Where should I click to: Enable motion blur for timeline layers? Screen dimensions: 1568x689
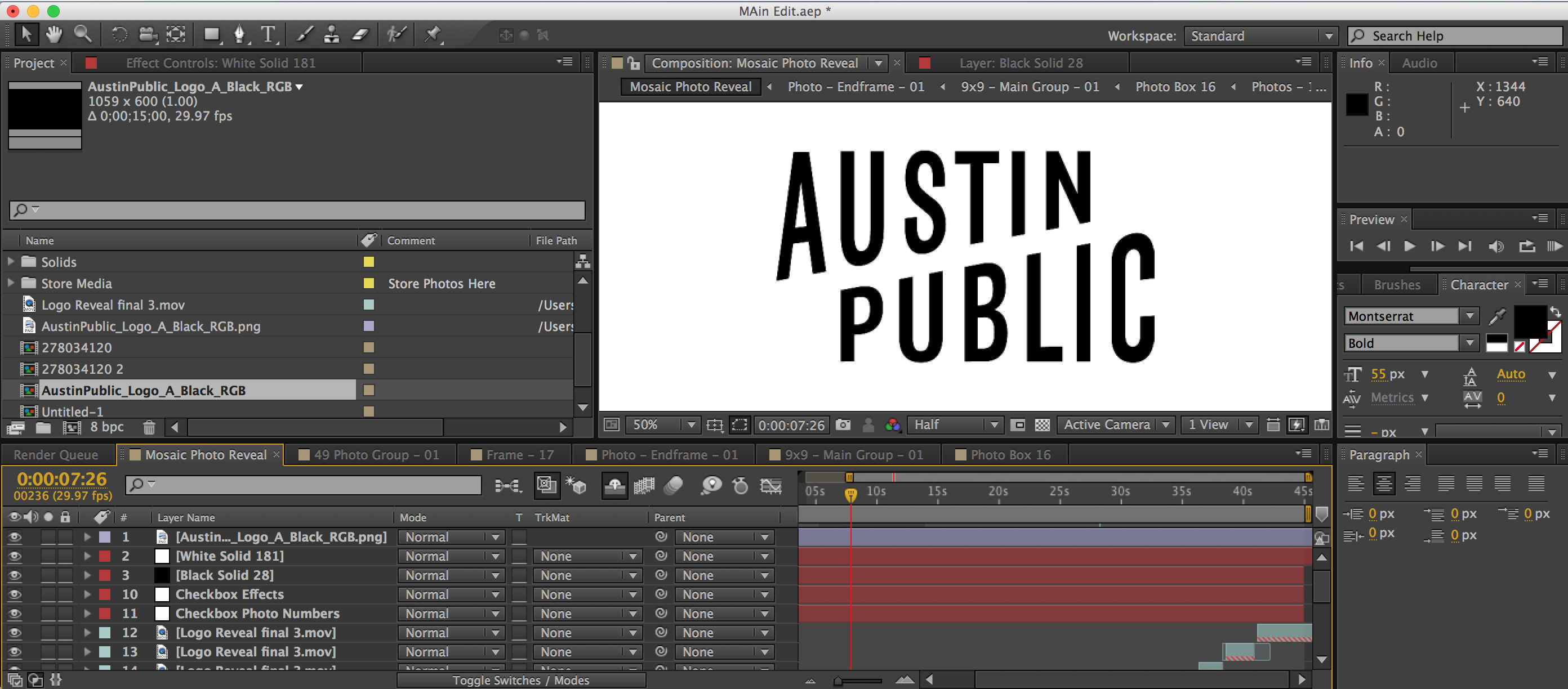coord(674,485)
